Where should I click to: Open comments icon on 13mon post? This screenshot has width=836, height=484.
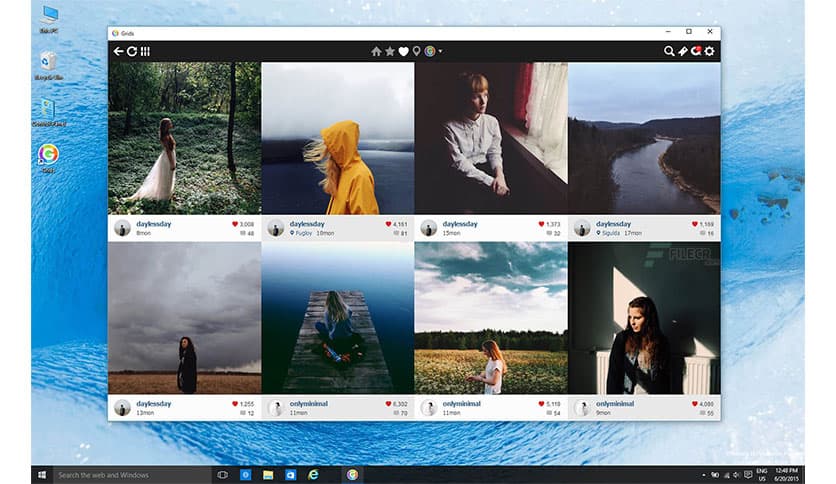(x=243, y=413)
